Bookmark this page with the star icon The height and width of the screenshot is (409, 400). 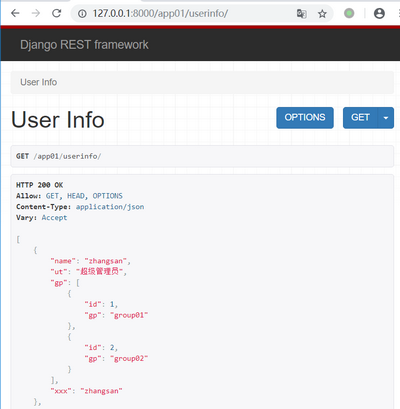click(x=322, y=14)
